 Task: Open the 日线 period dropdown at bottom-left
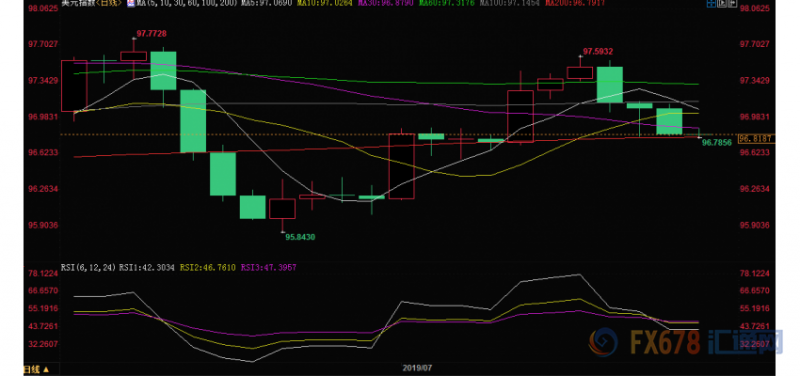coord(37,369)
